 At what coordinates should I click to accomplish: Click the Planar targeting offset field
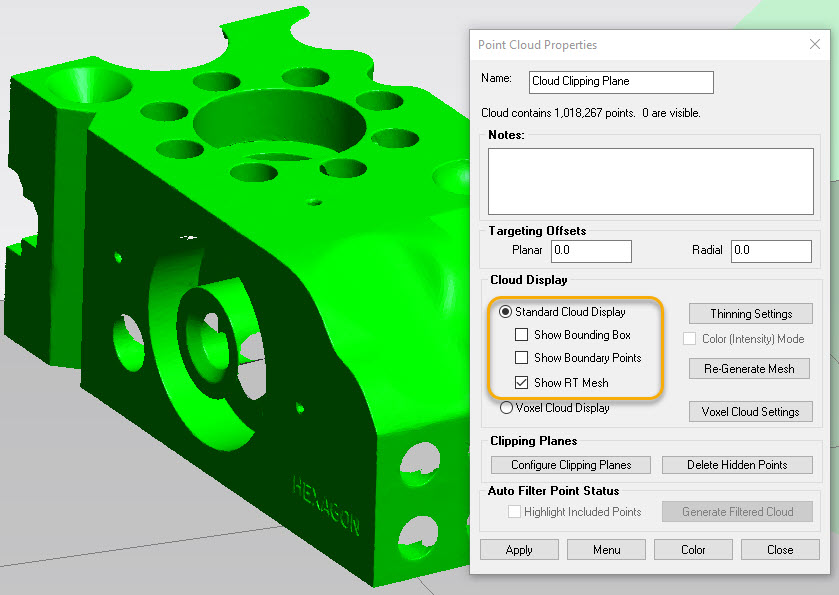[591, 250]
